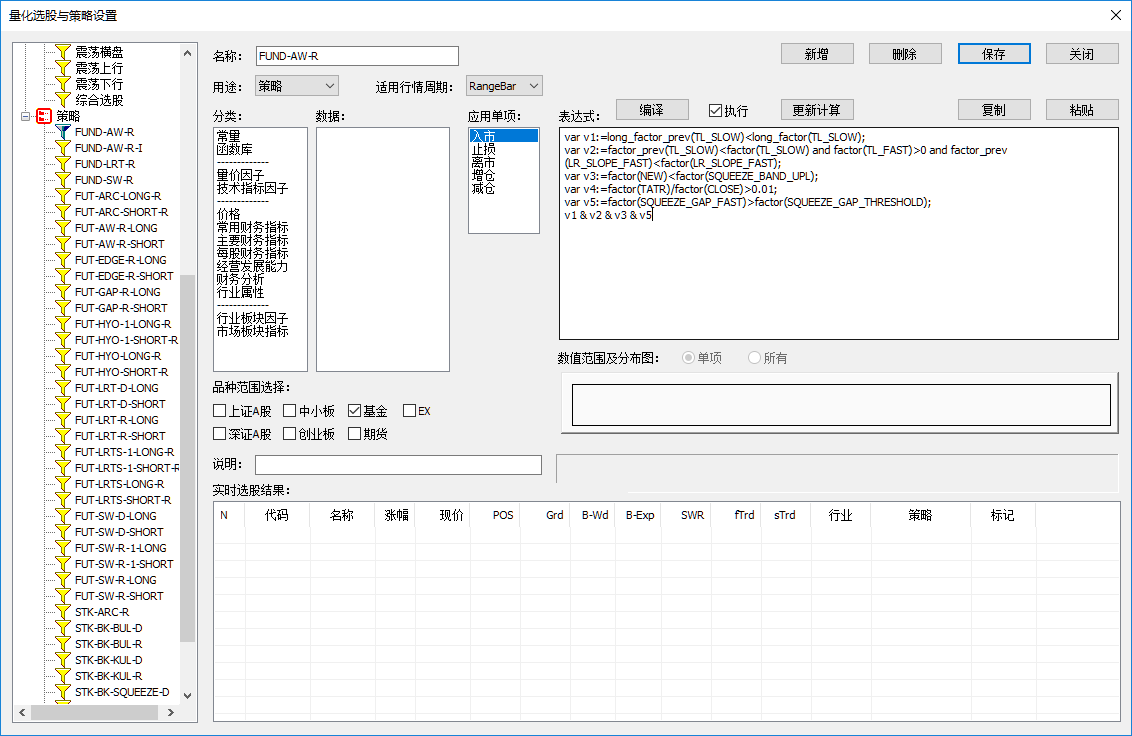Toggle the 执行 checkbox
The image size is (1132, 736).
(x=715, y=111)
